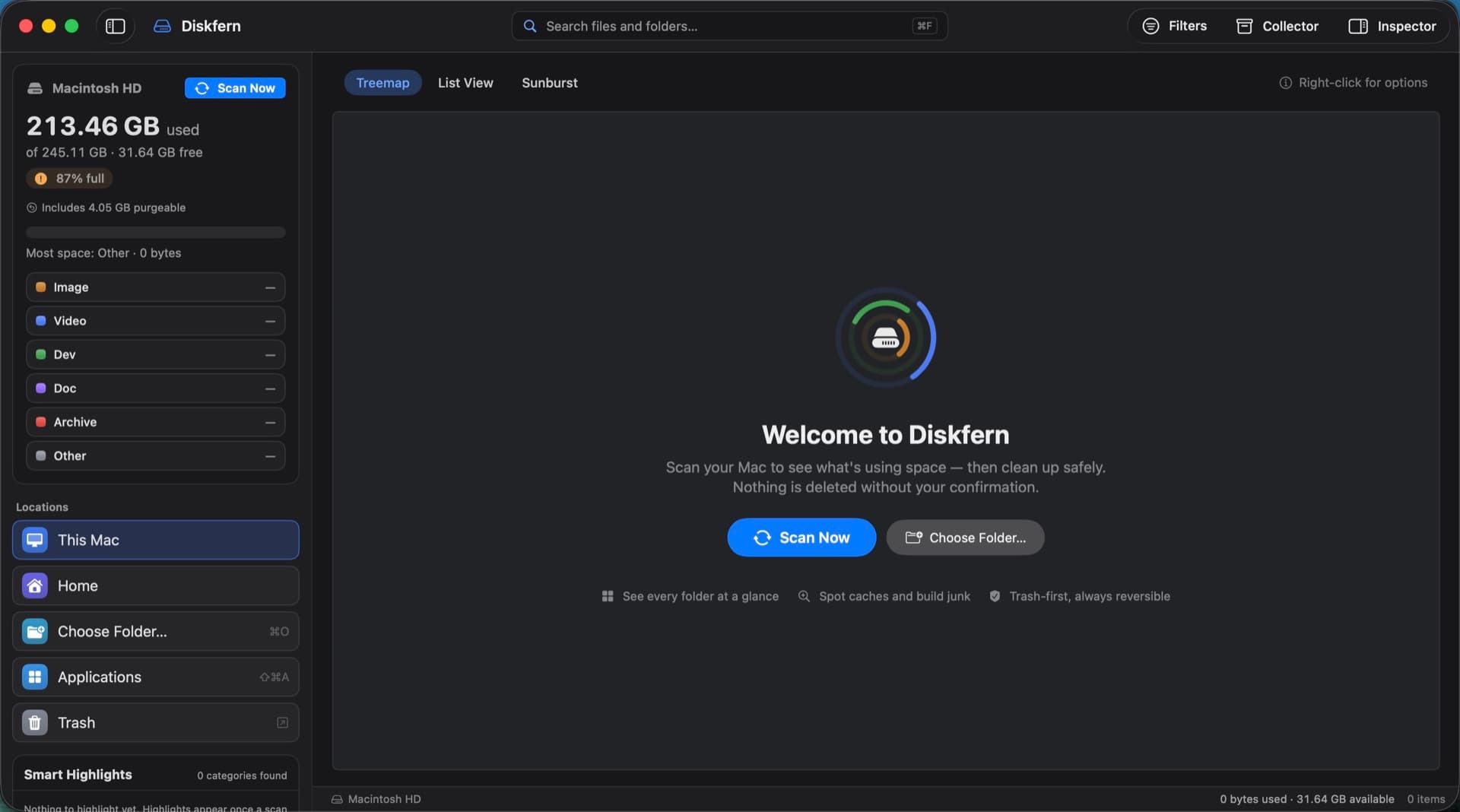Click the shield icon by Trash-first text
The image size is (1460, 812).
pyautogui.click(x=995, y=596)
